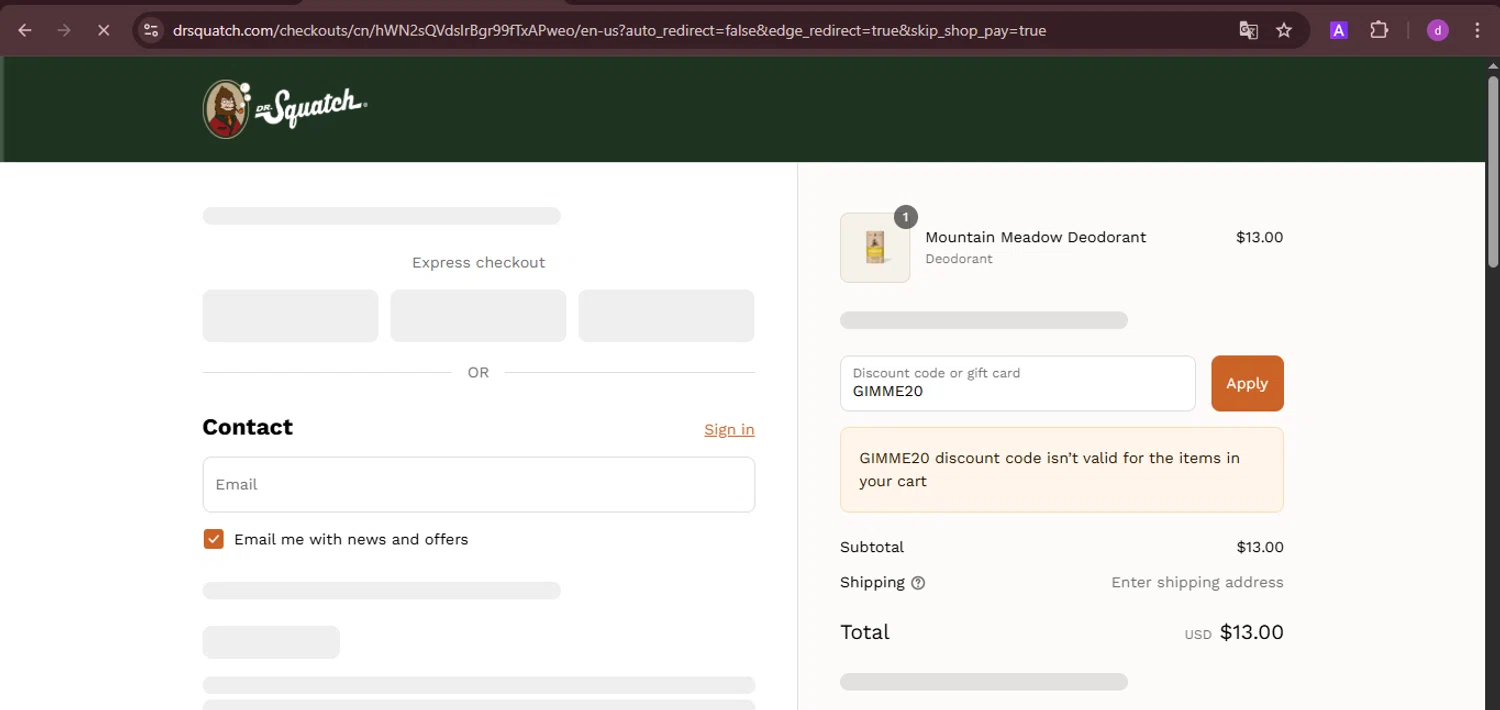
Task: Click the translate page icon
Action: coord(1248,30)
